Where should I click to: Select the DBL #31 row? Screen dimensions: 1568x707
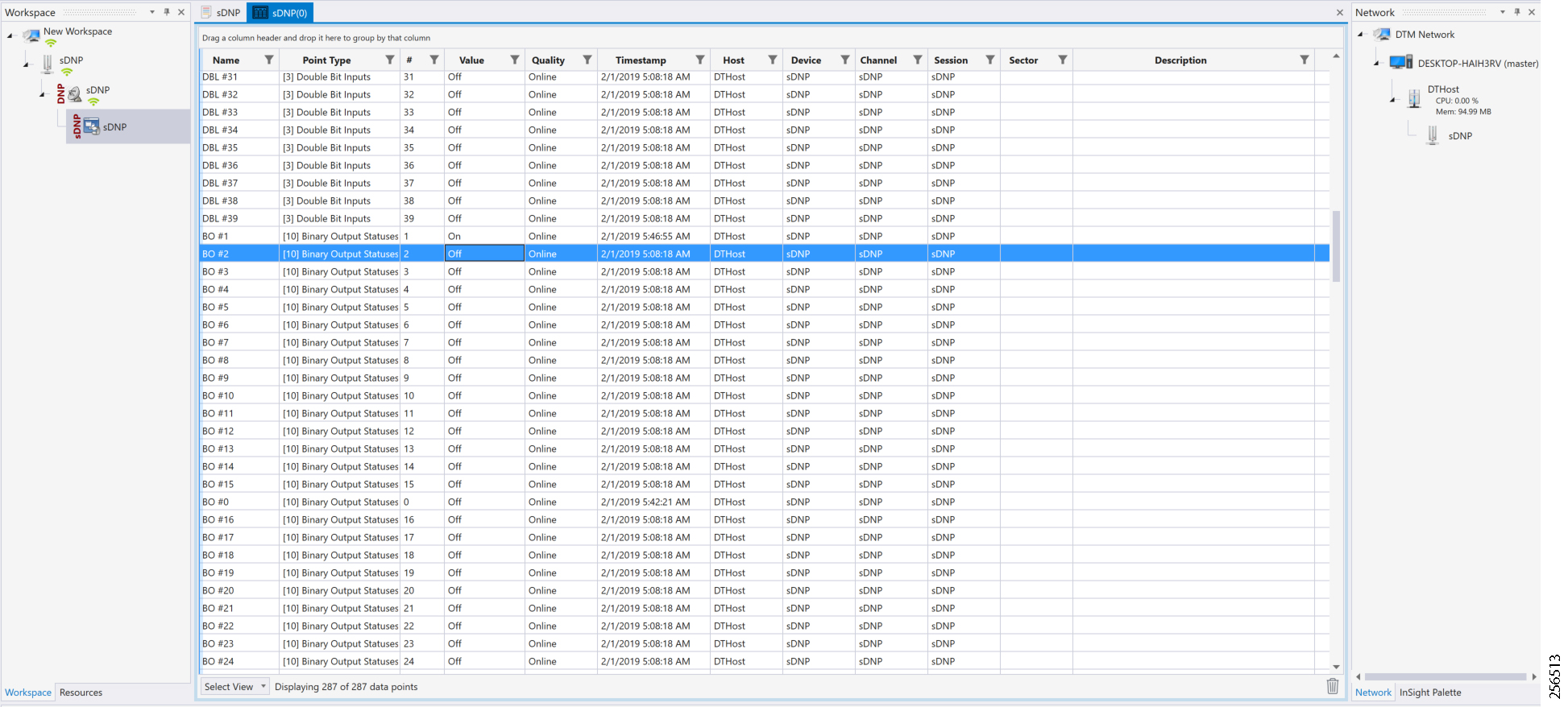pyautogui.click(x=764, y=77)
